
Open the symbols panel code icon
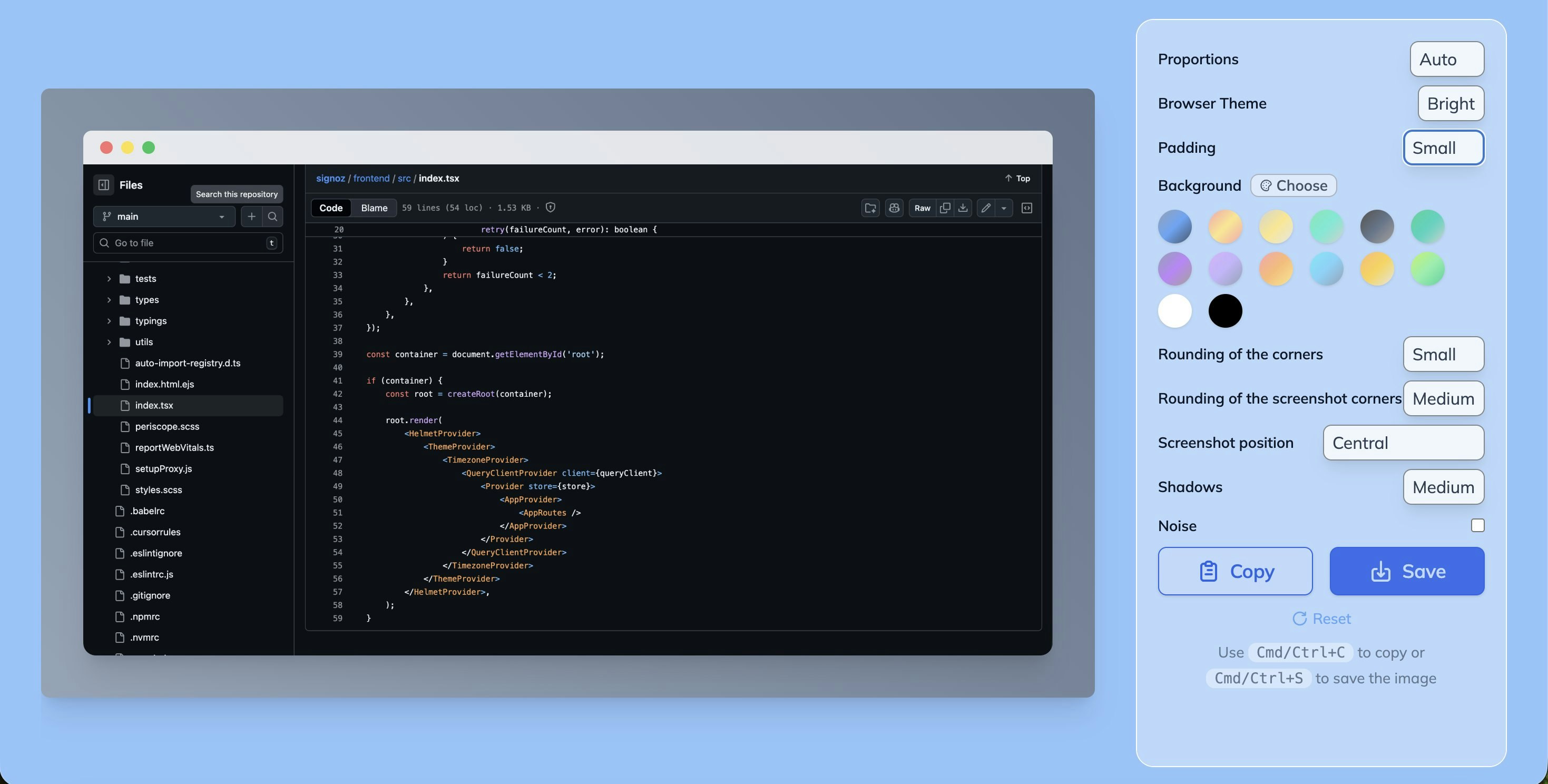click(x=1027, y=208)
